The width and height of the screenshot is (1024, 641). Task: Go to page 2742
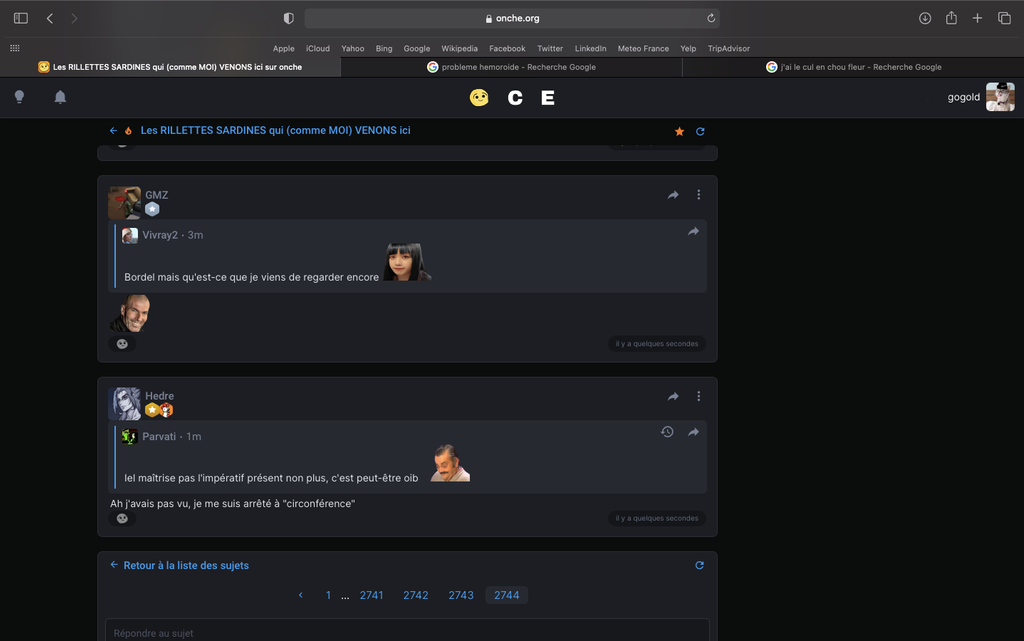click(x=415, y=595)
